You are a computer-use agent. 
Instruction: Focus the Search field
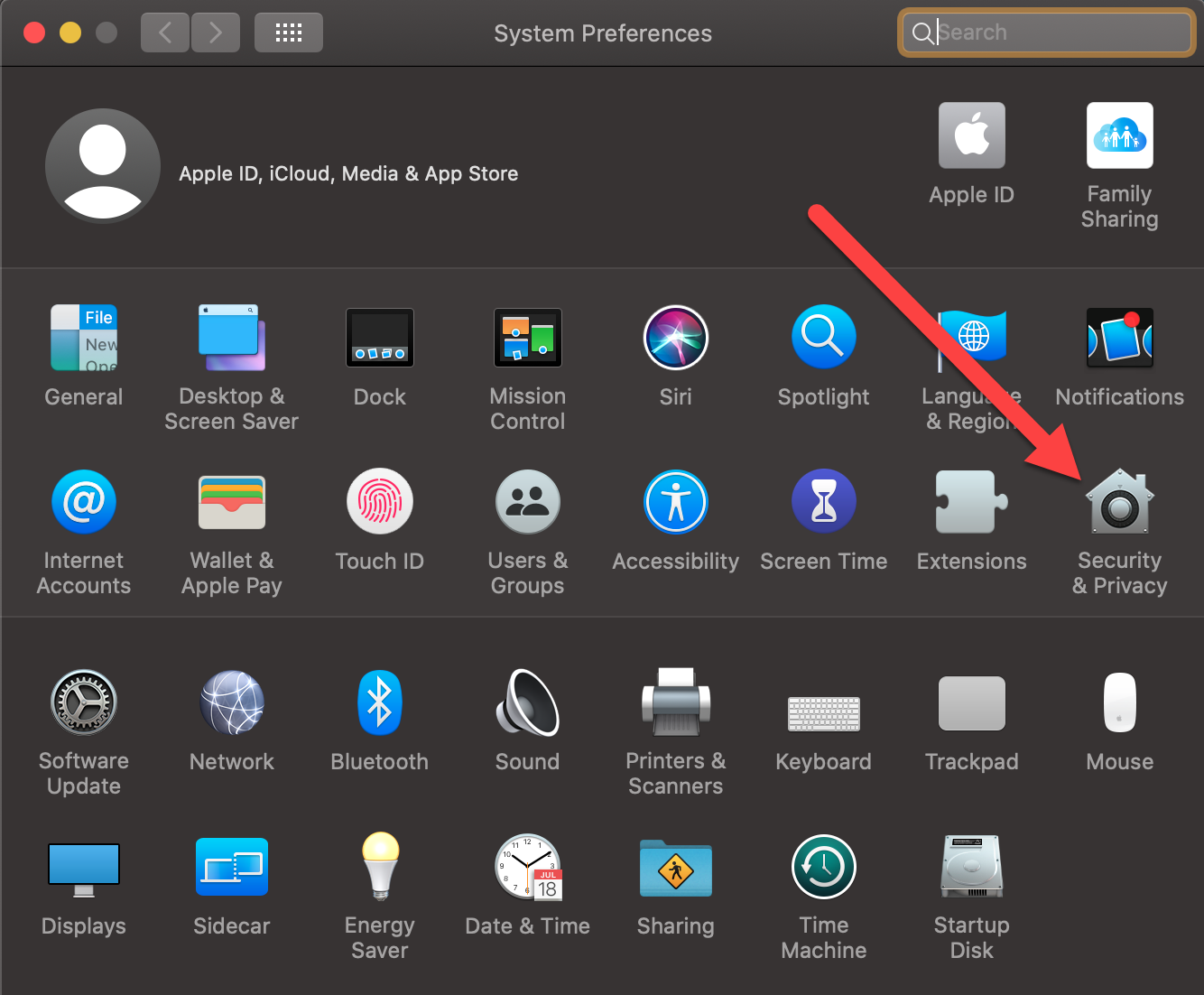coord(1047,33)
